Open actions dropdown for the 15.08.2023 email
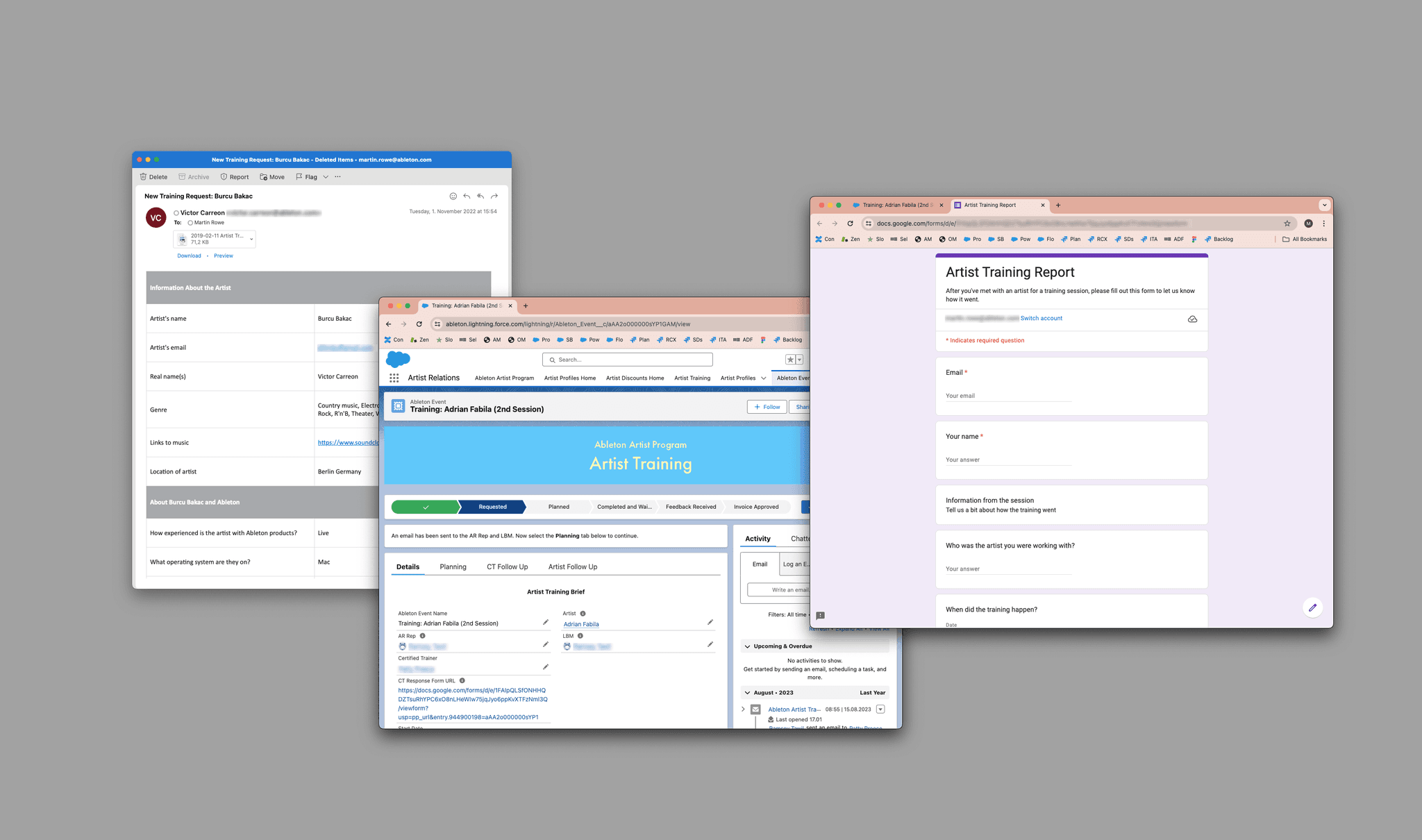 pyautogui.click(x=880, y=709)
